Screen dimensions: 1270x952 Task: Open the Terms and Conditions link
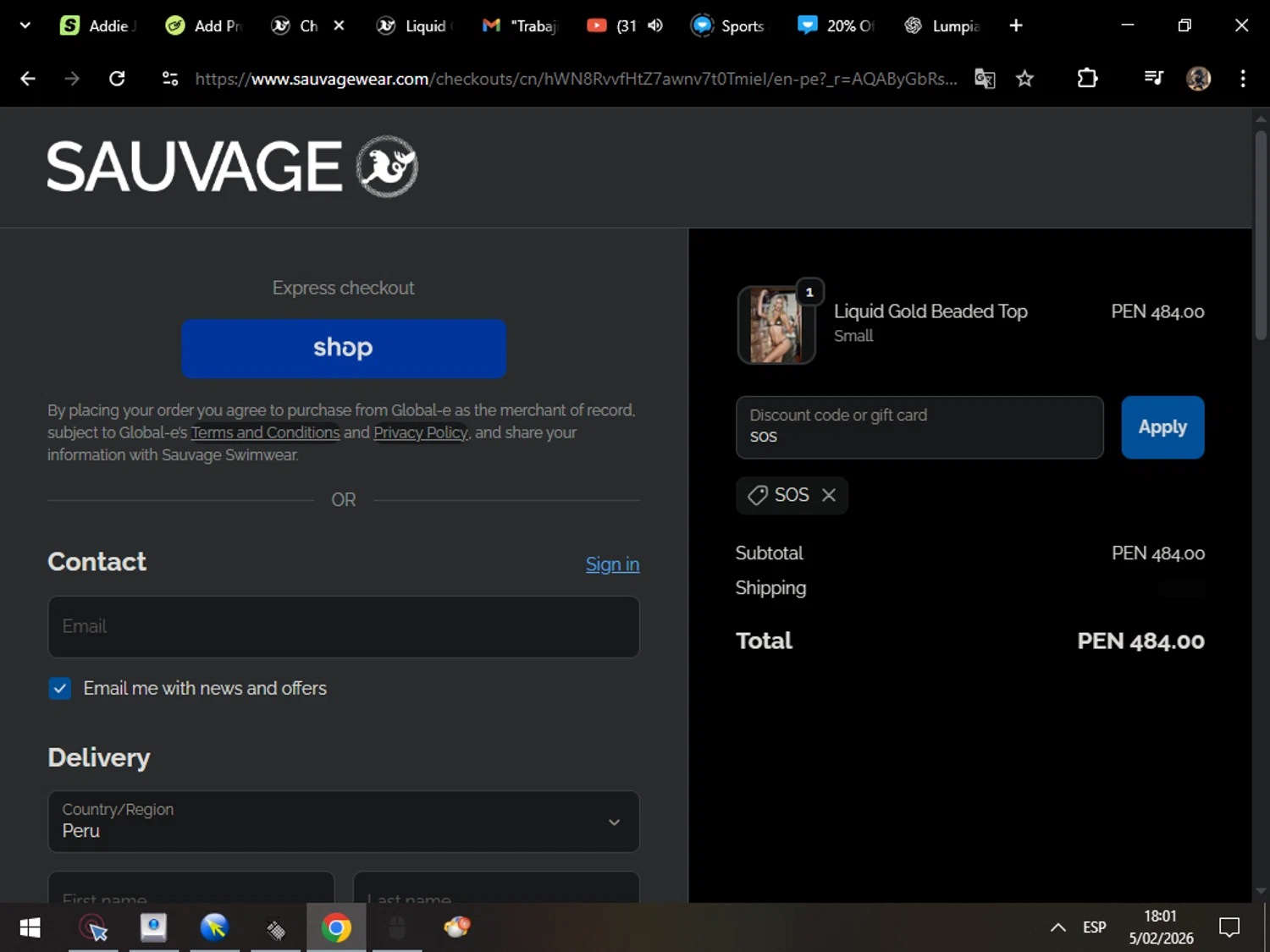265,432
